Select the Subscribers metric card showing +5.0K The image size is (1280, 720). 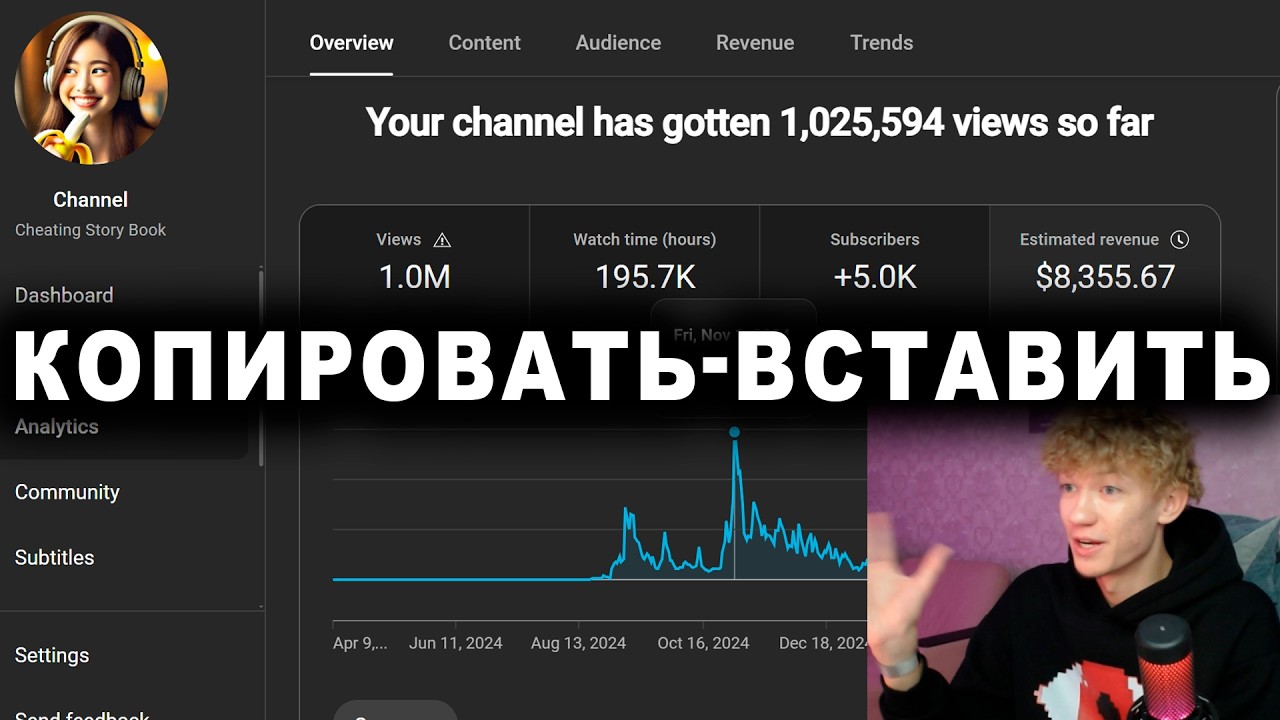(x=874, y=262)
